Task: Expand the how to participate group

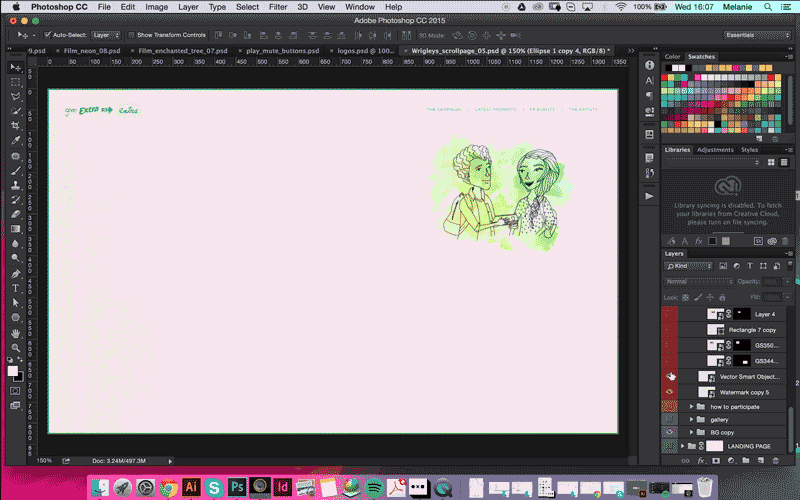Action: [x=691, y=407]
